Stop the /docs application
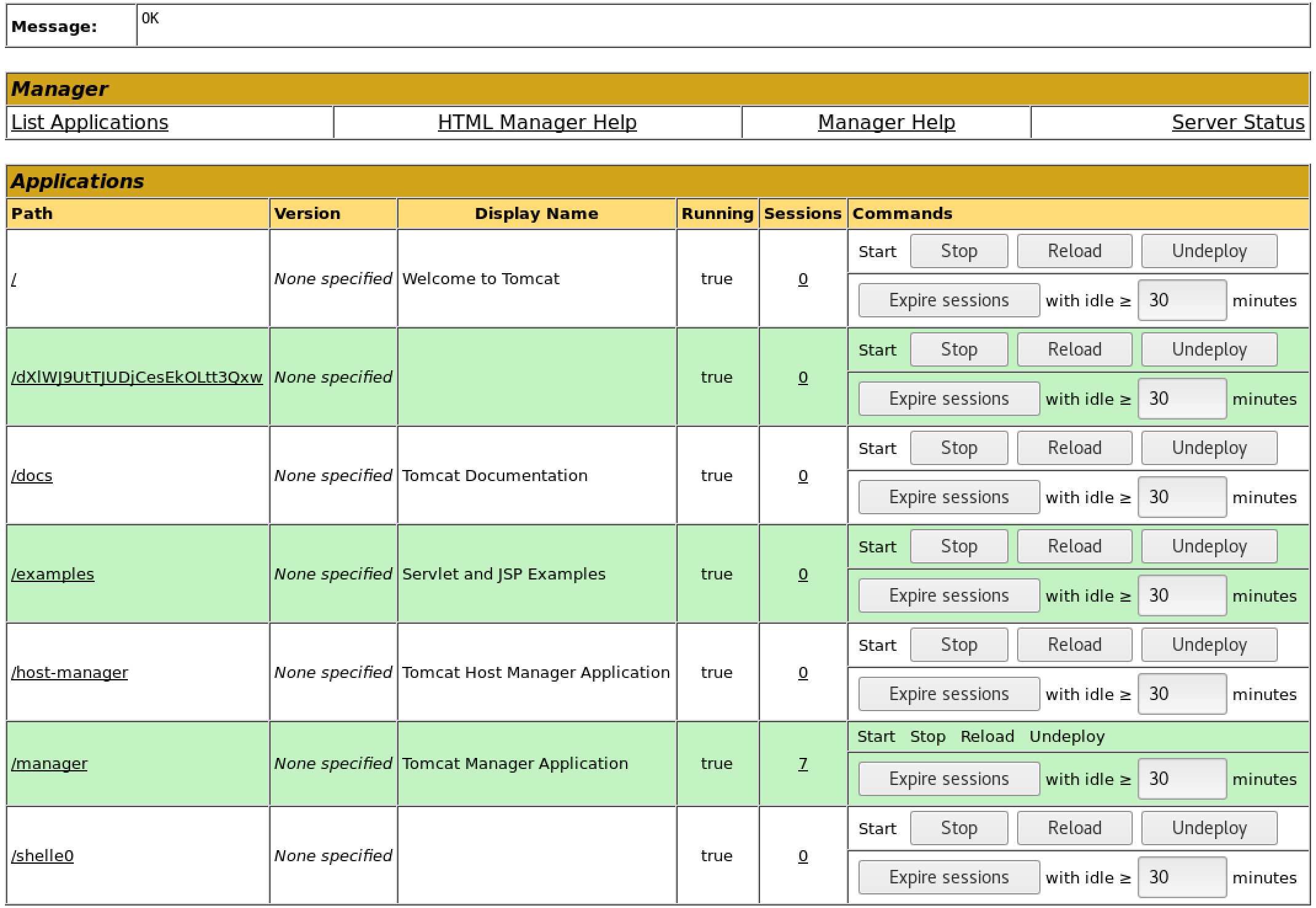1316x908 pixels. (x=959, y=448)
